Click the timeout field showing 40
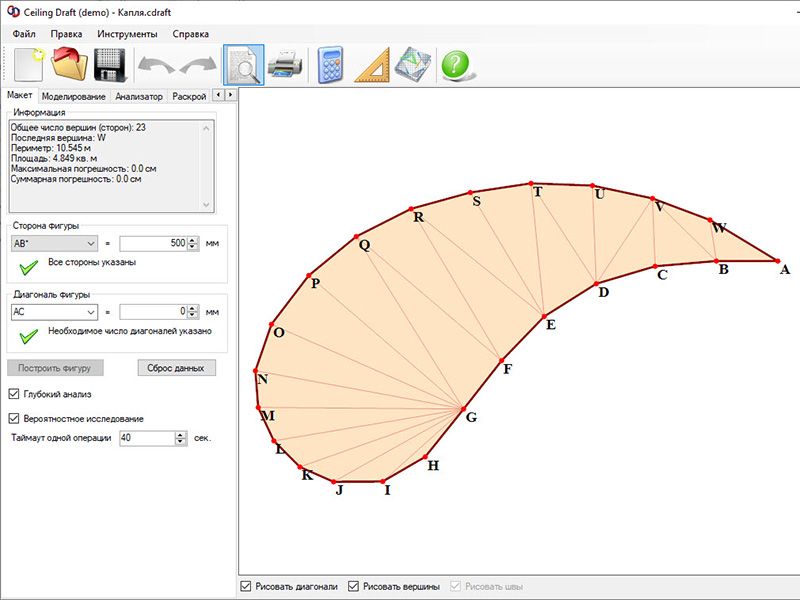This screenshot has height=600, width=800. [147, 438]
